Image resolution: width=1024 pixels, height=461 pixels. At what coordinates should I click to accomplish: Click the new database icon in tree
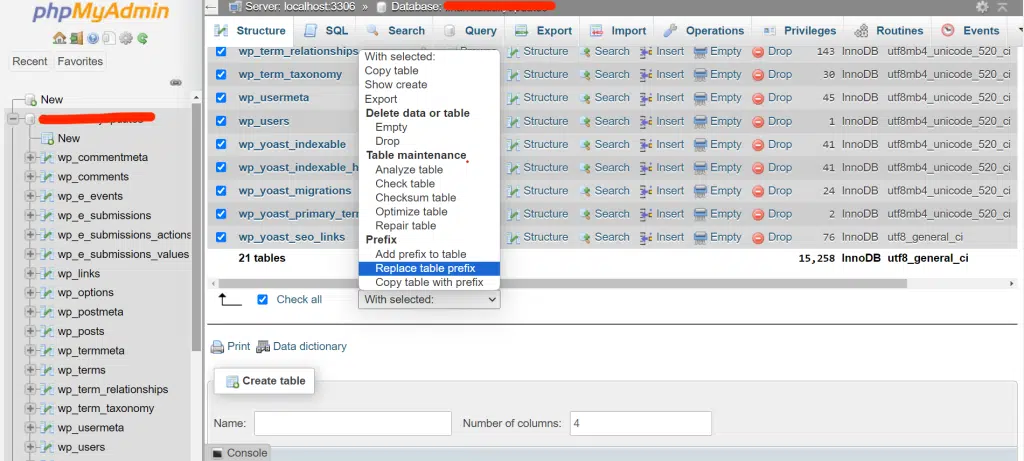pos(31,100)
